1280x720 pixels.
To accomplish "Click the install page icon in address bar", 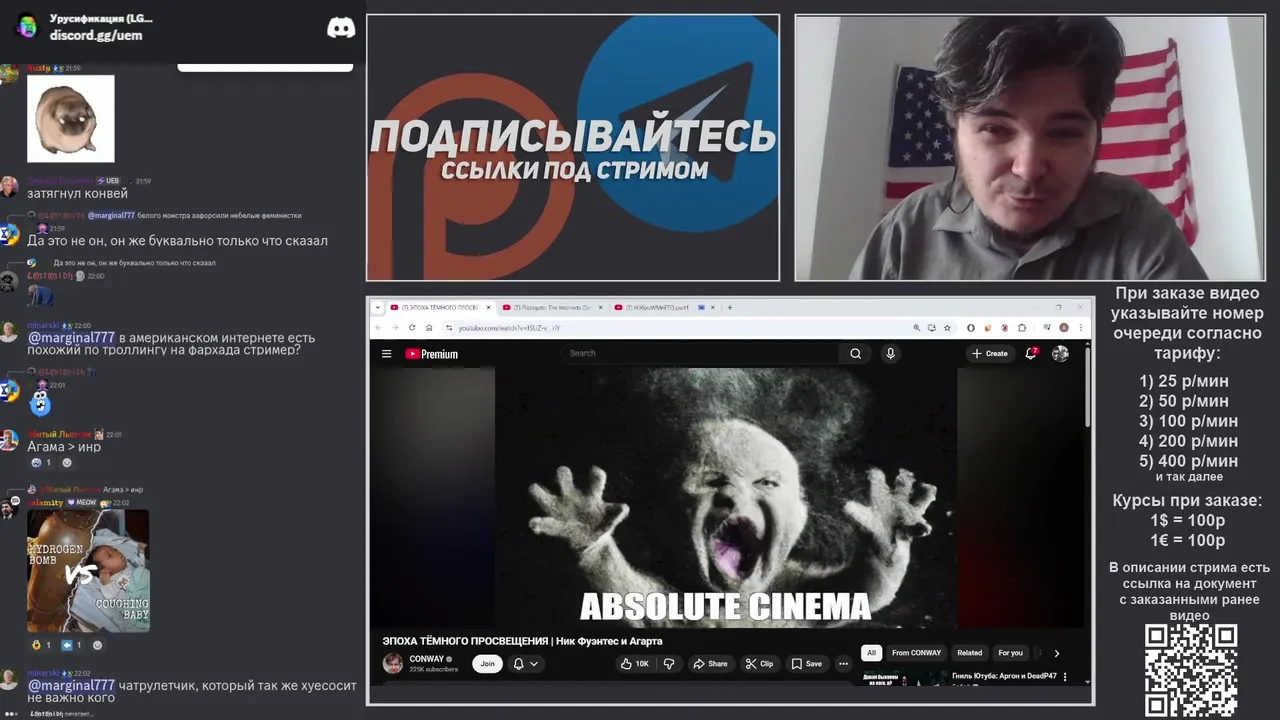I will tap(931, 327).
